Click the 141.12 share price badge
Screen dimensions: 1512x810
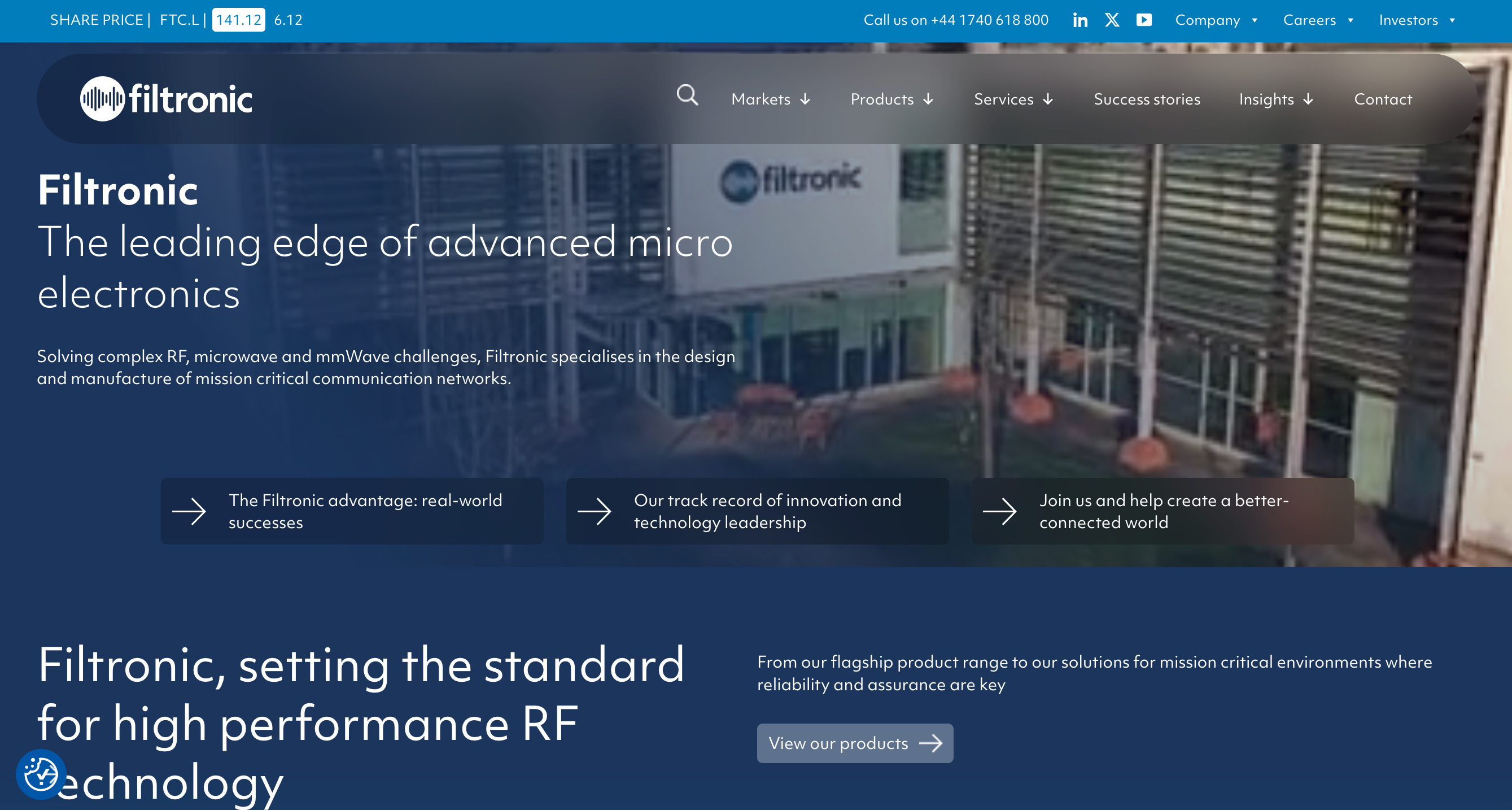[238, 20]
